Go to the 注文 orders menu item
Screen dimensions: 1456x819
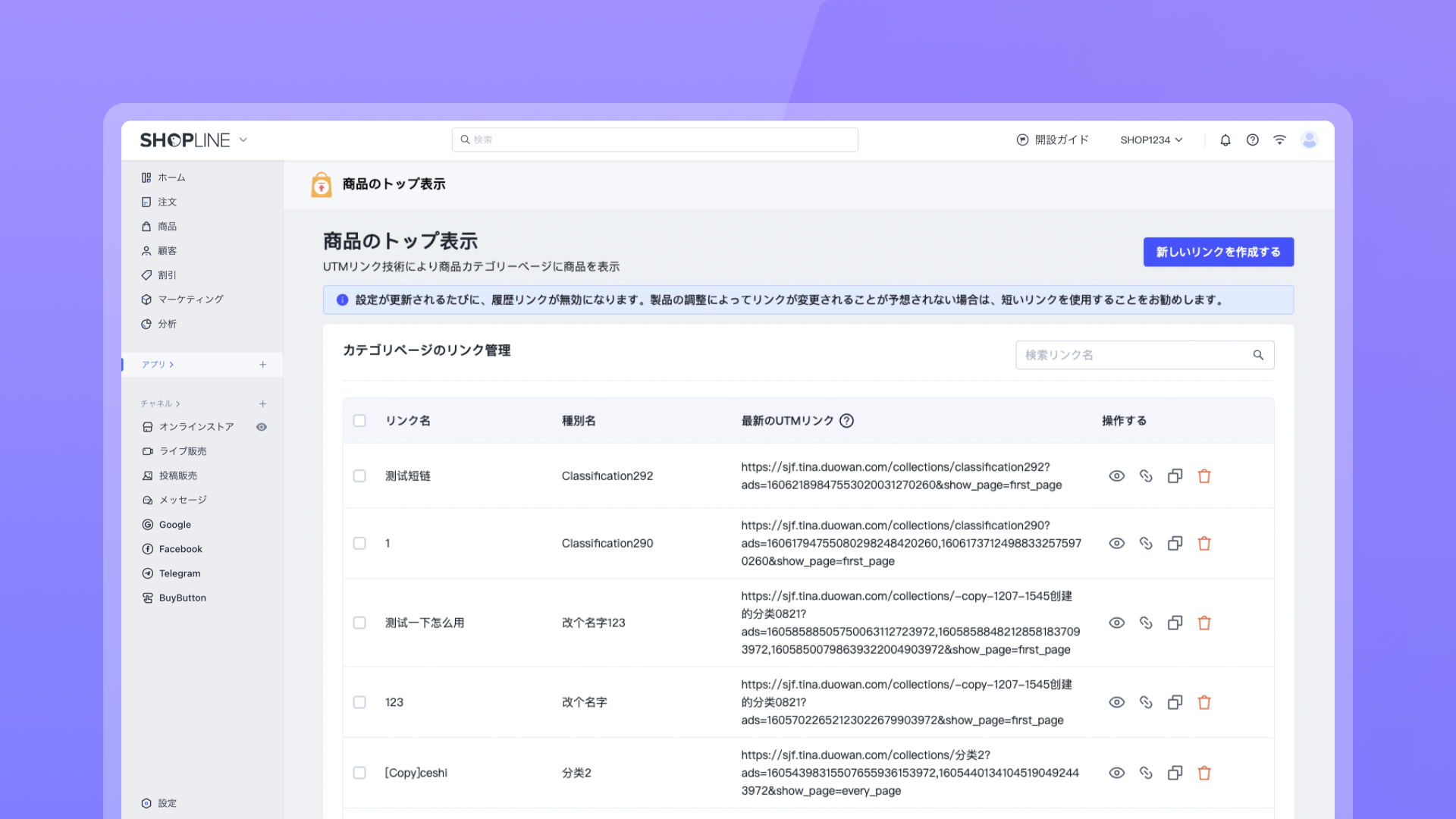click(x=167, y=202)
